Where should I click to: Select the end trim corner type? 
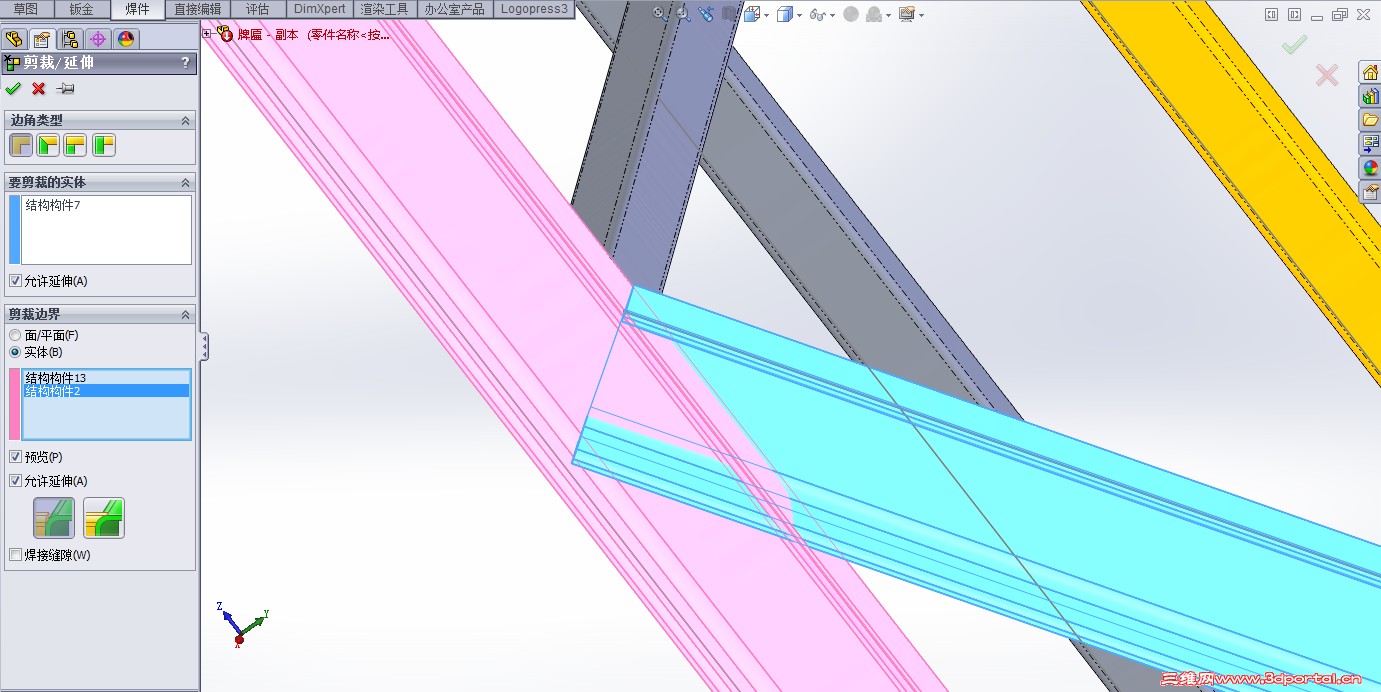point(20,146)
